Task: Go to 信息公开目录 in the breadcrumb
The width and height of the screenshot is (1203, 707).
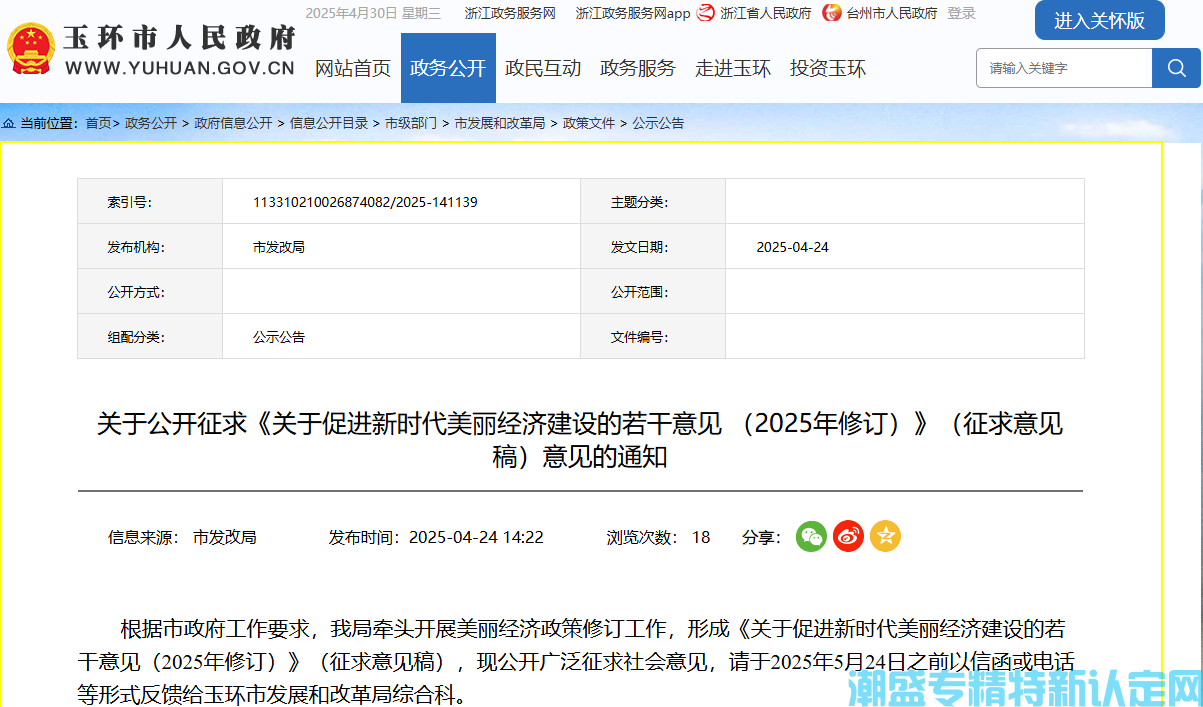Action: (329, 123)
